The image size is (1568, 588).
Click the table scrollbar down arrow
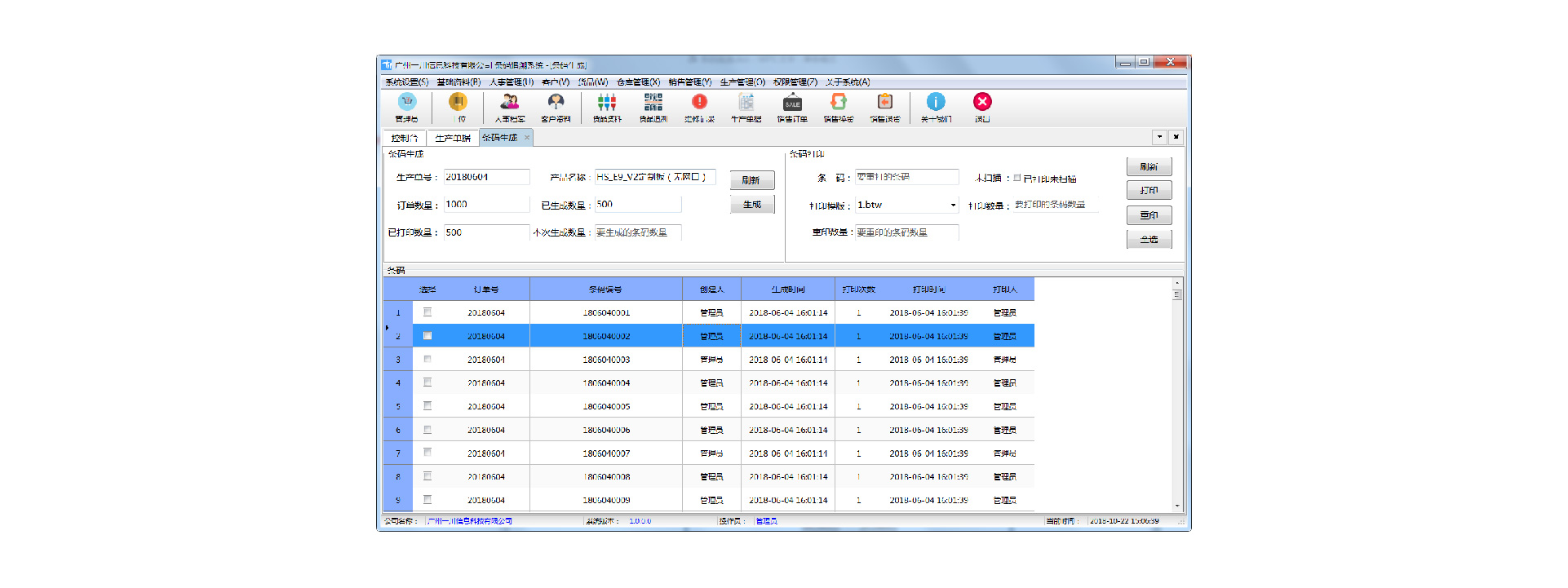click(1176, 506)
